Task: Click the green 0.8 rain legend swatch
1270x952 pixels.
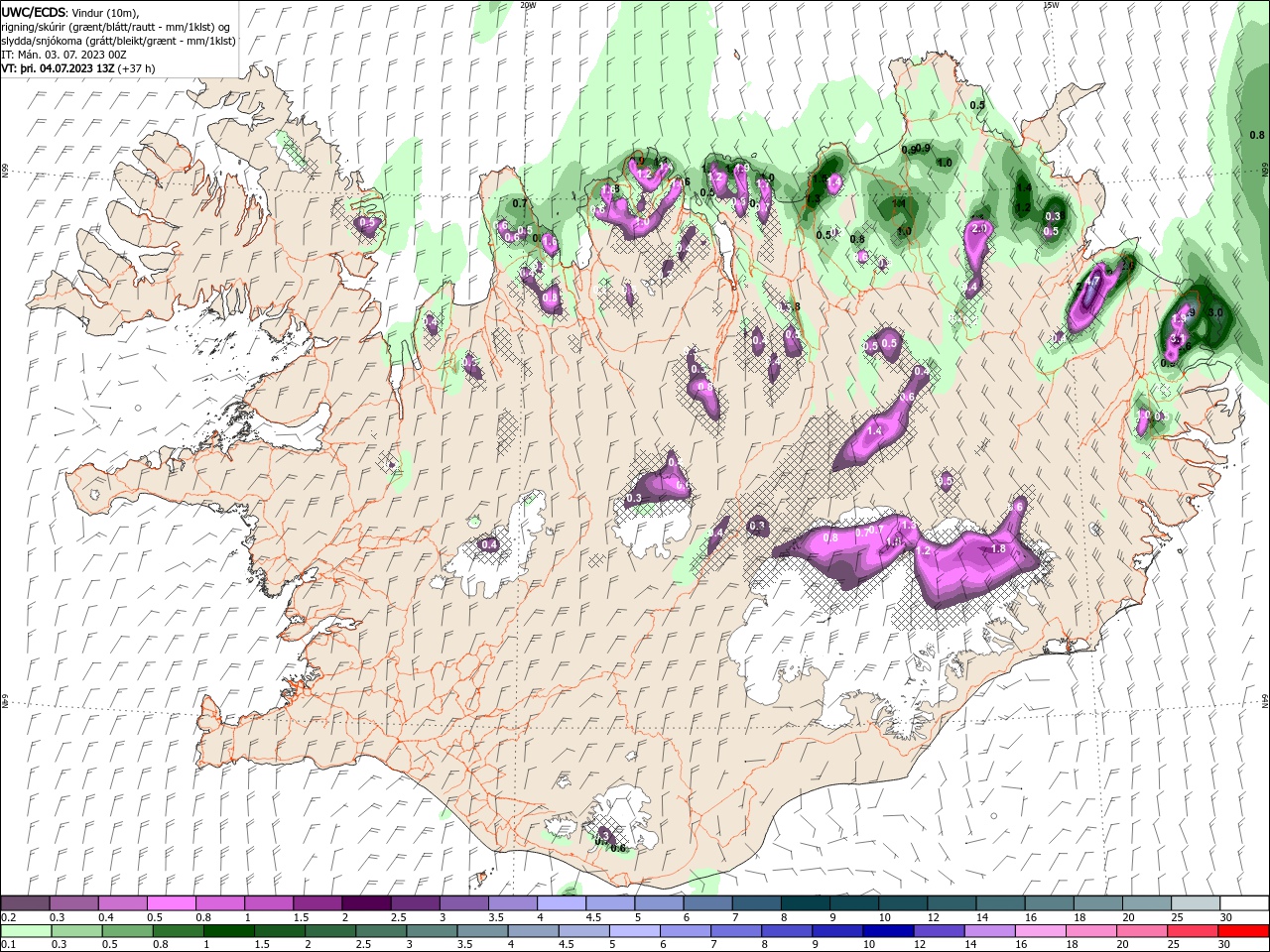Action: tap(179, 931)
